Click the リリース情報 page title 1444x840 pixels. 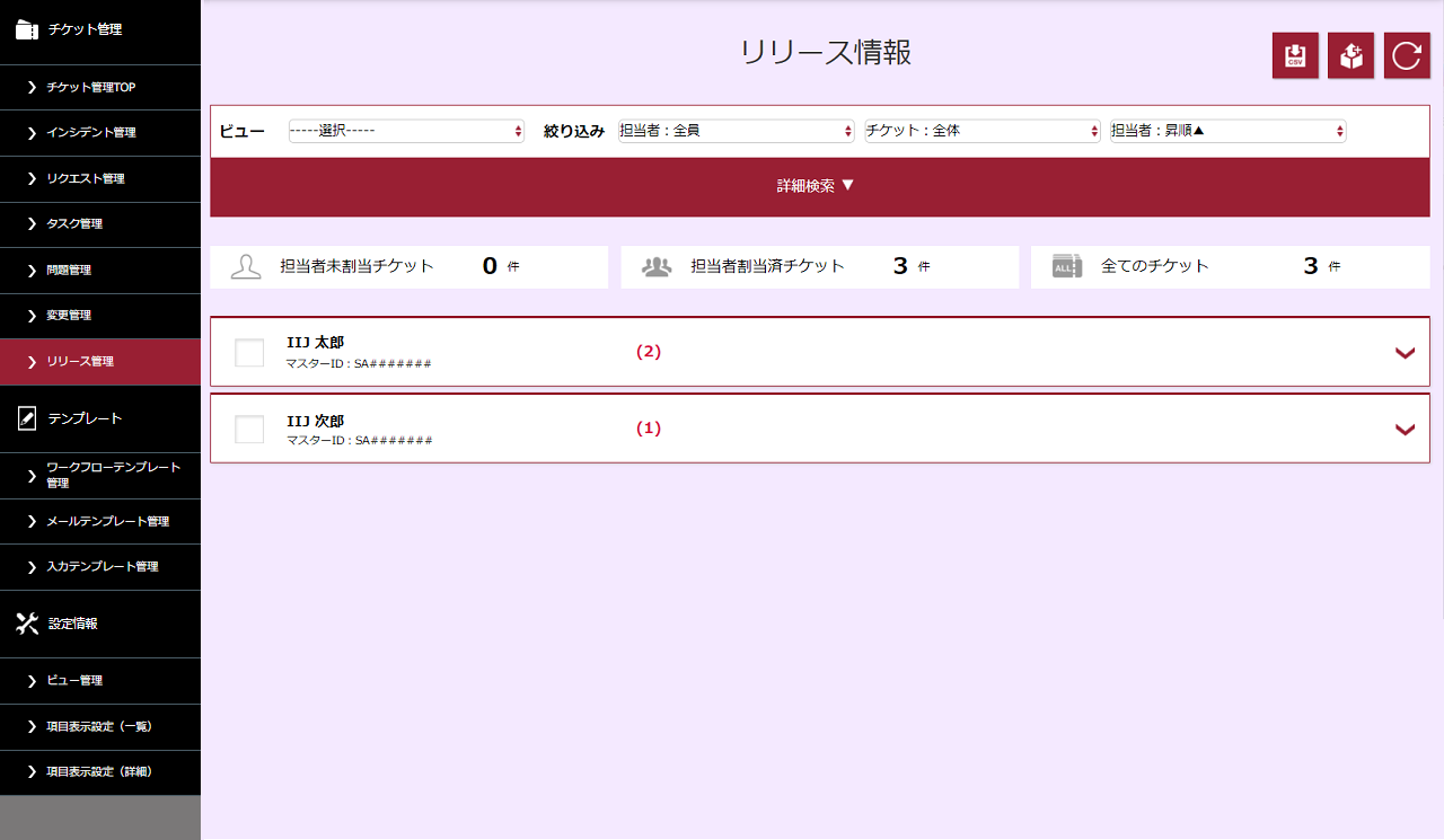coord(826,53)
